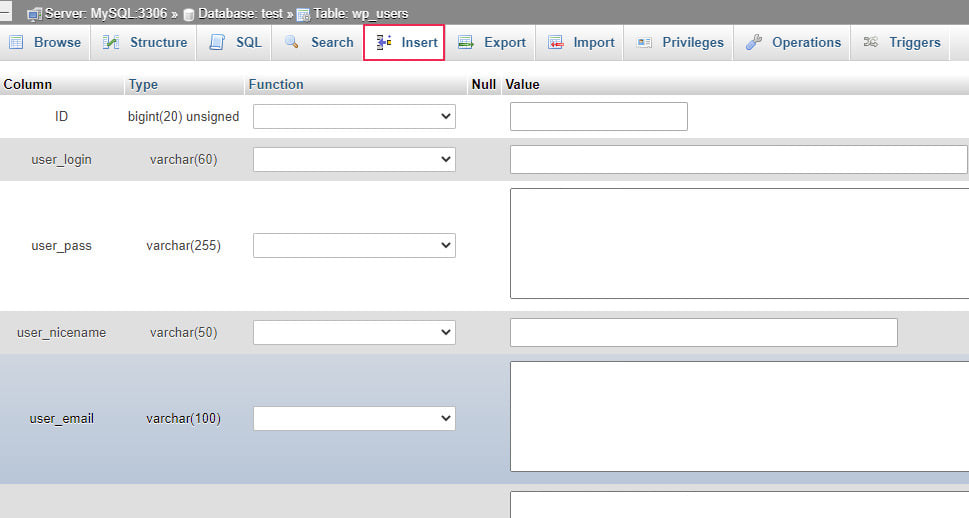Click the Structure tab icon
This screenshot has width=969, height=518.
tap(111, 42)
